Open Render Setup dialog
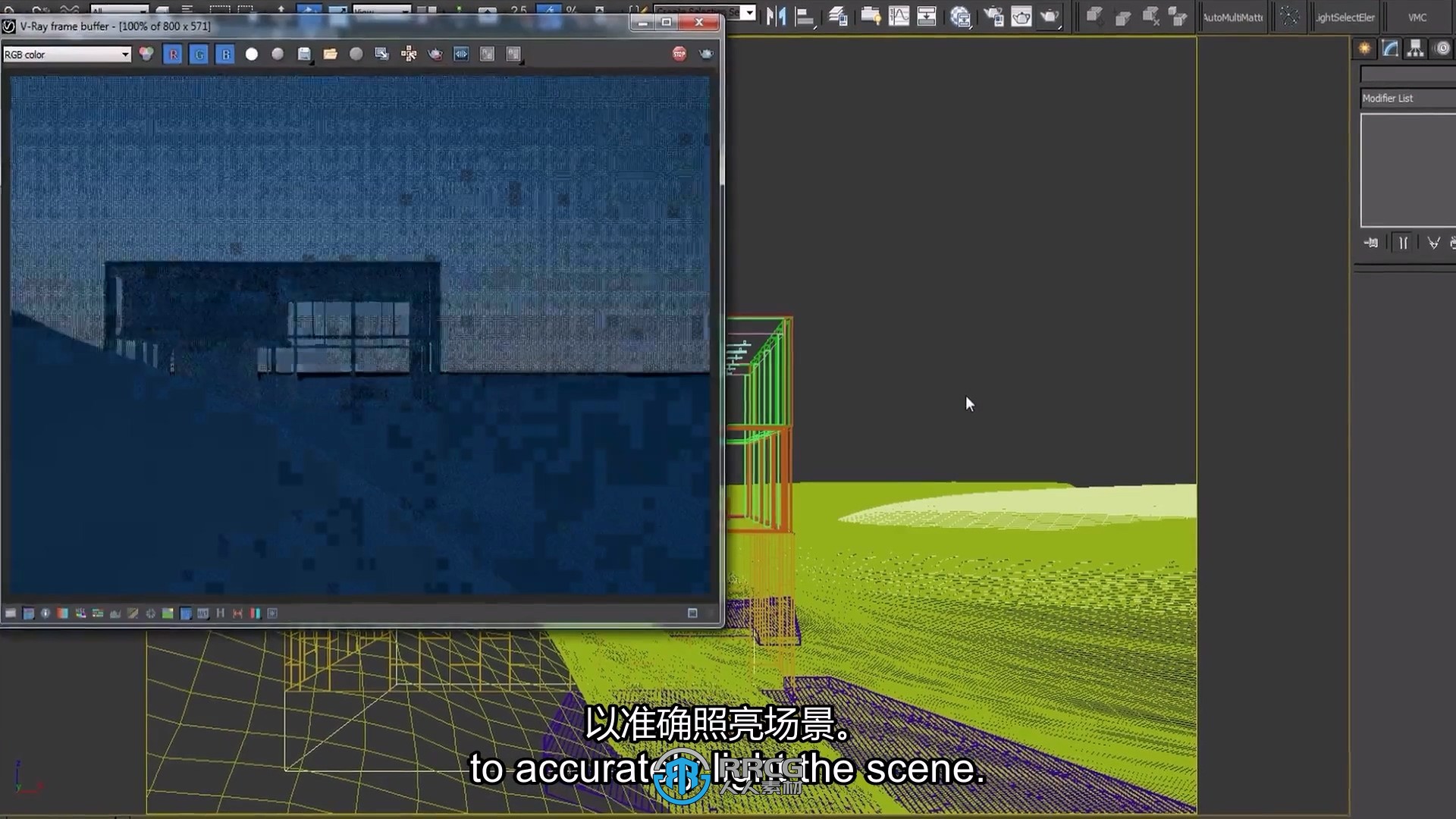1456x819 pixels. (x=993, y=16)
